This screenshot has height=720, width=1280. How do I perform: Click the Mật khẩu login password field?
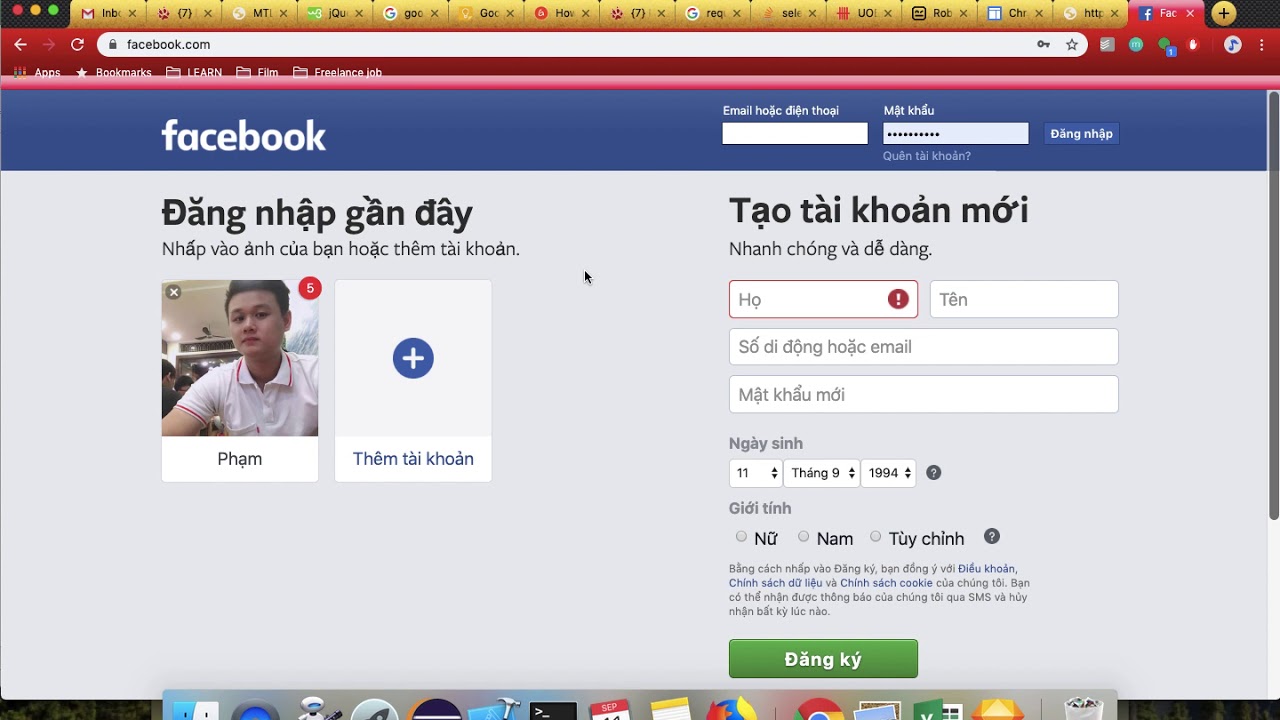point(956,134)
